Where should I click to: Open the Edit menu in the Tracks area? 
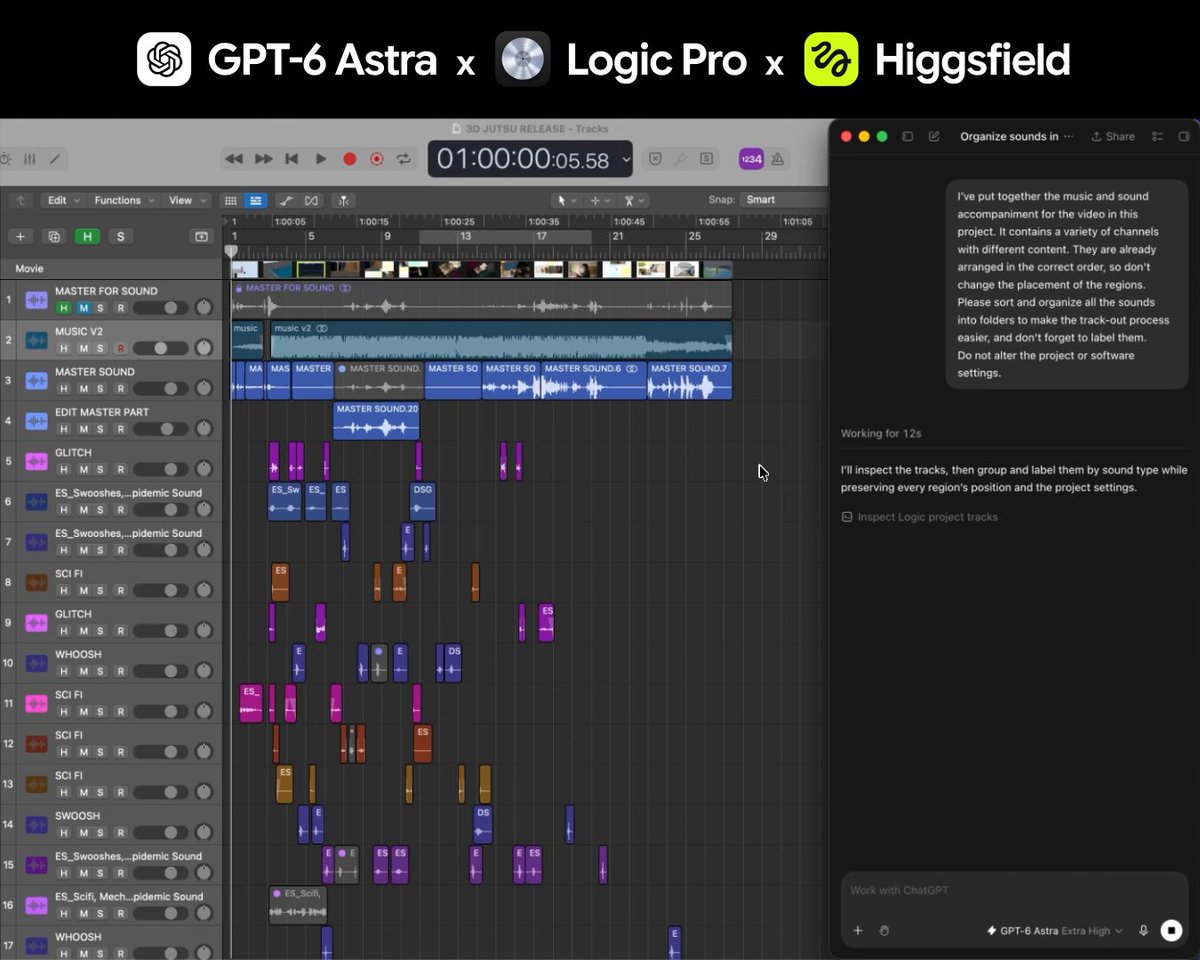click(x=62, y=200)
